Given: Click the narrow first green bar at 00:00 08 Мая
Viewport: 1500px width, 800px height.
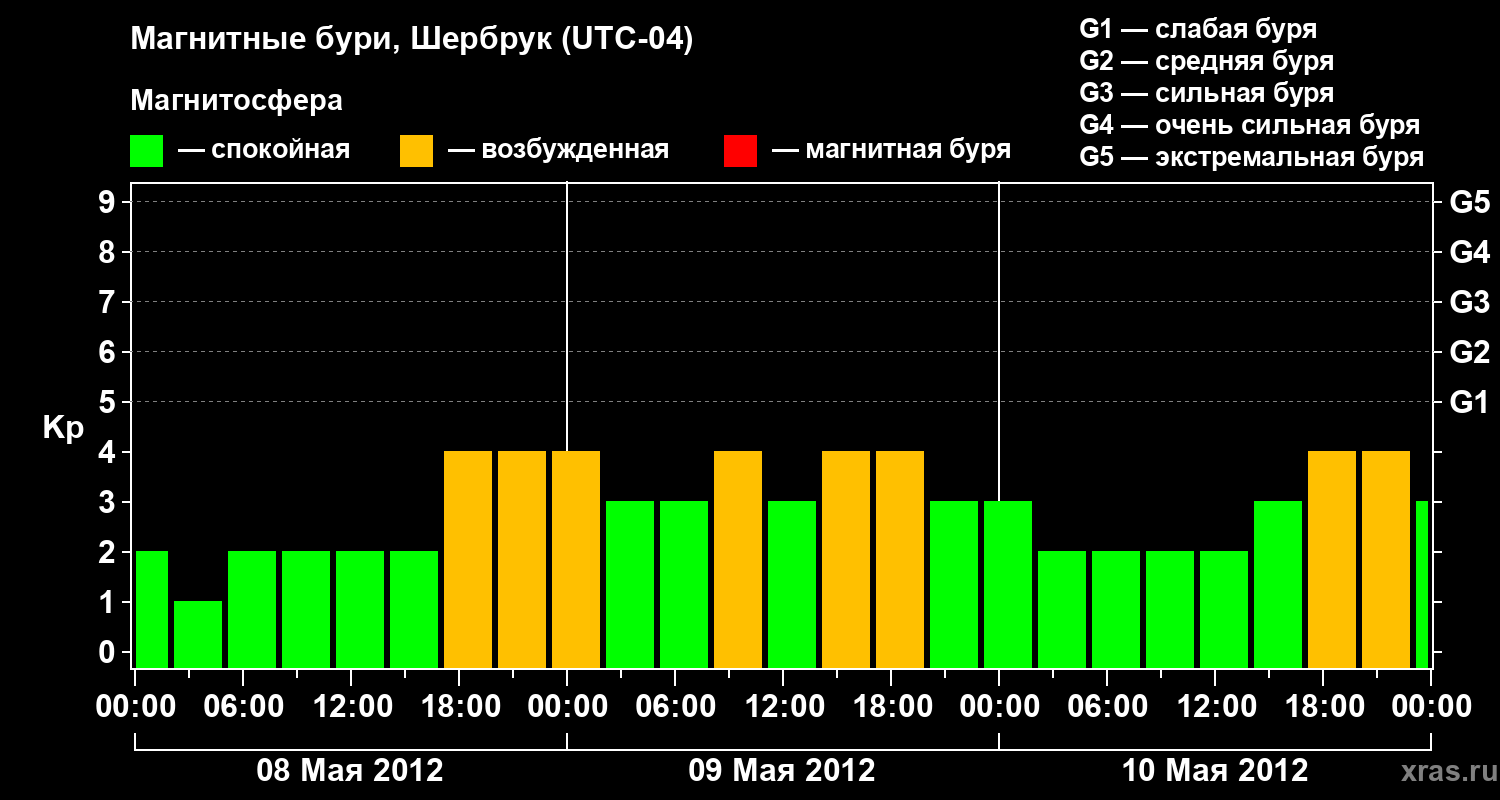Looking at the screenshot, I should pyautogui.click(x=151, y=609).
